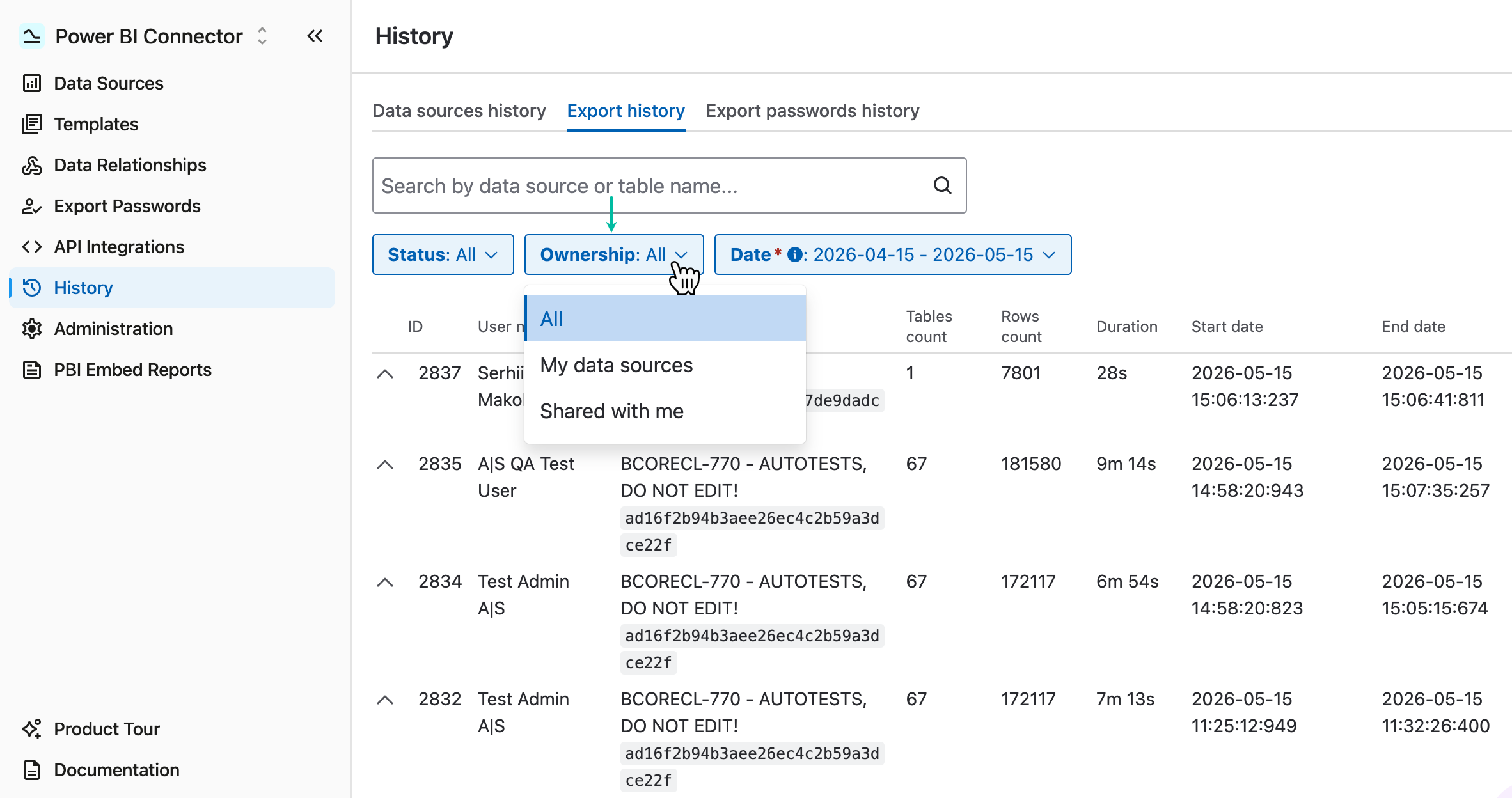The height and width of the screenshot is (798, 1512).
Task: Open the app switcher up-down arrows
Action: point(262,36)
